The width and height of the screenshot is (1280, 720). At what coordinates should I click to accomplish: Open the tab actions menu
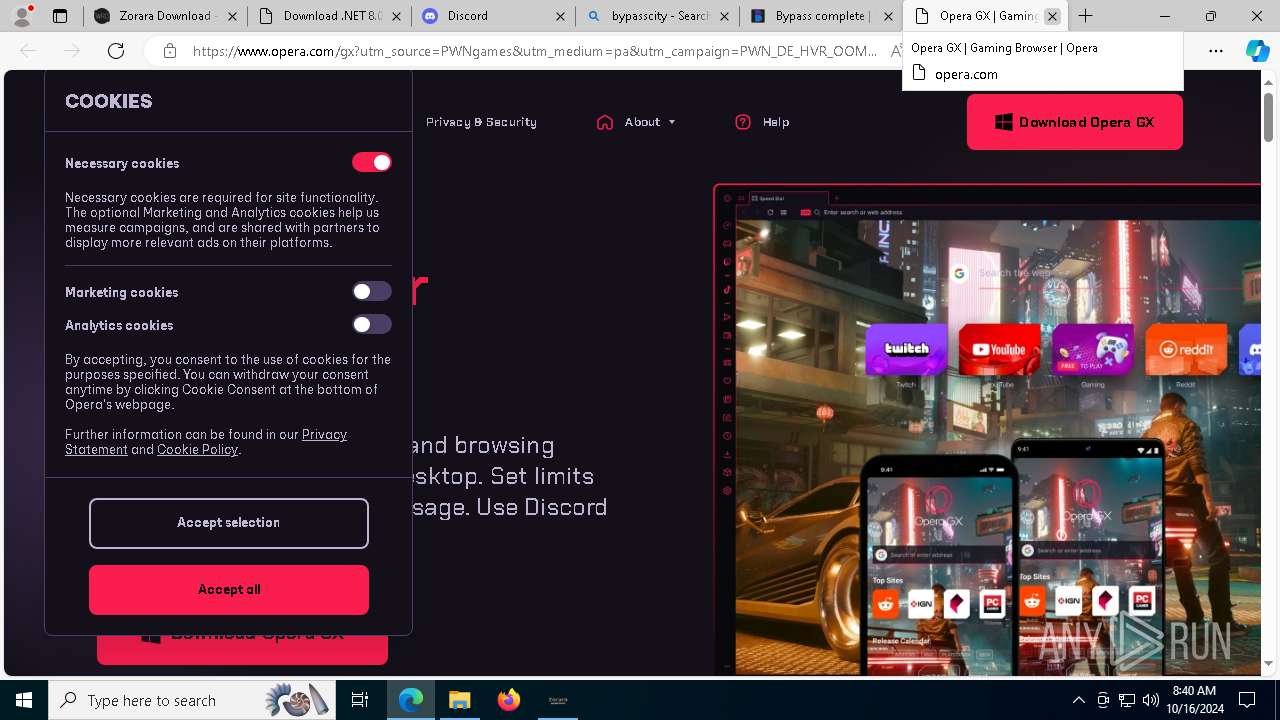click(x=60, y=16)
